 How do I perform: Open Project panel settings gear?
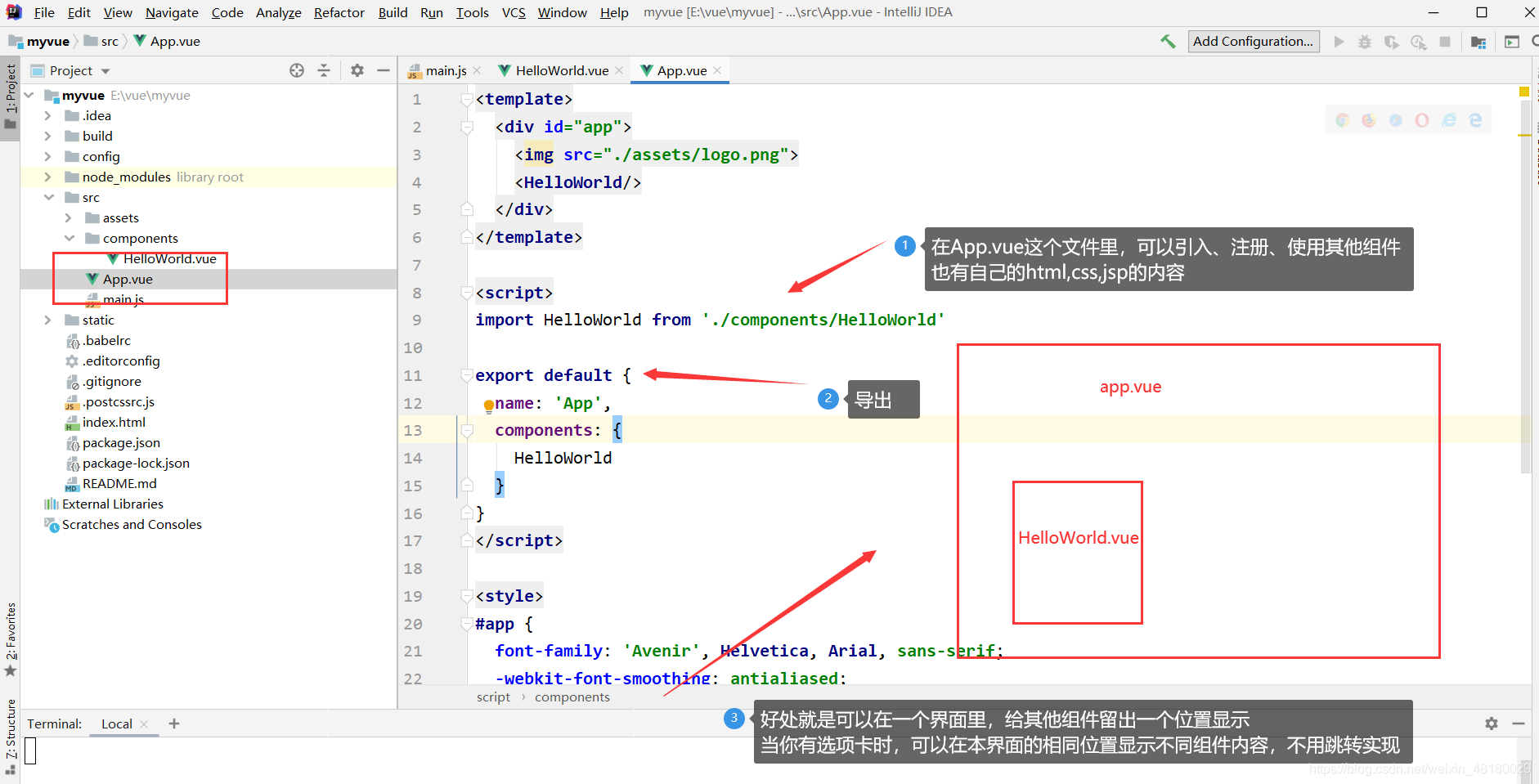click(x=357, y=70)
